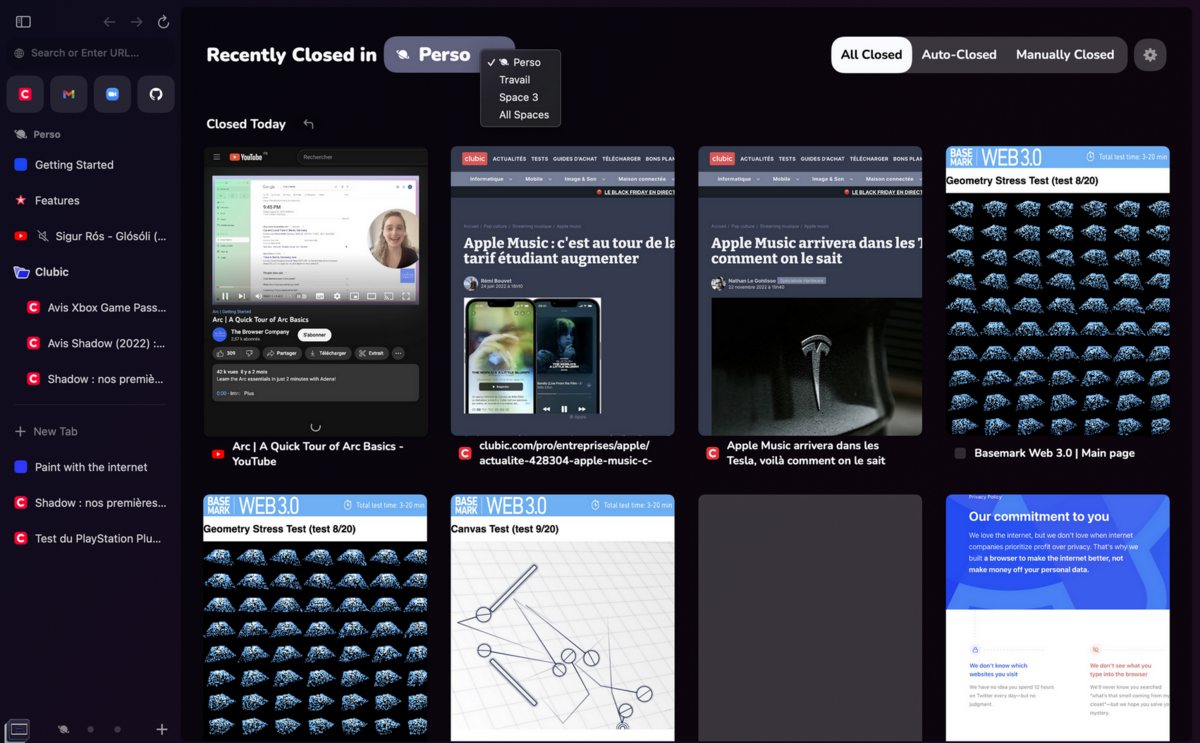
Task: Open the Canvas Test (test 9/20) thumbnail
Action: coord(563,618)
